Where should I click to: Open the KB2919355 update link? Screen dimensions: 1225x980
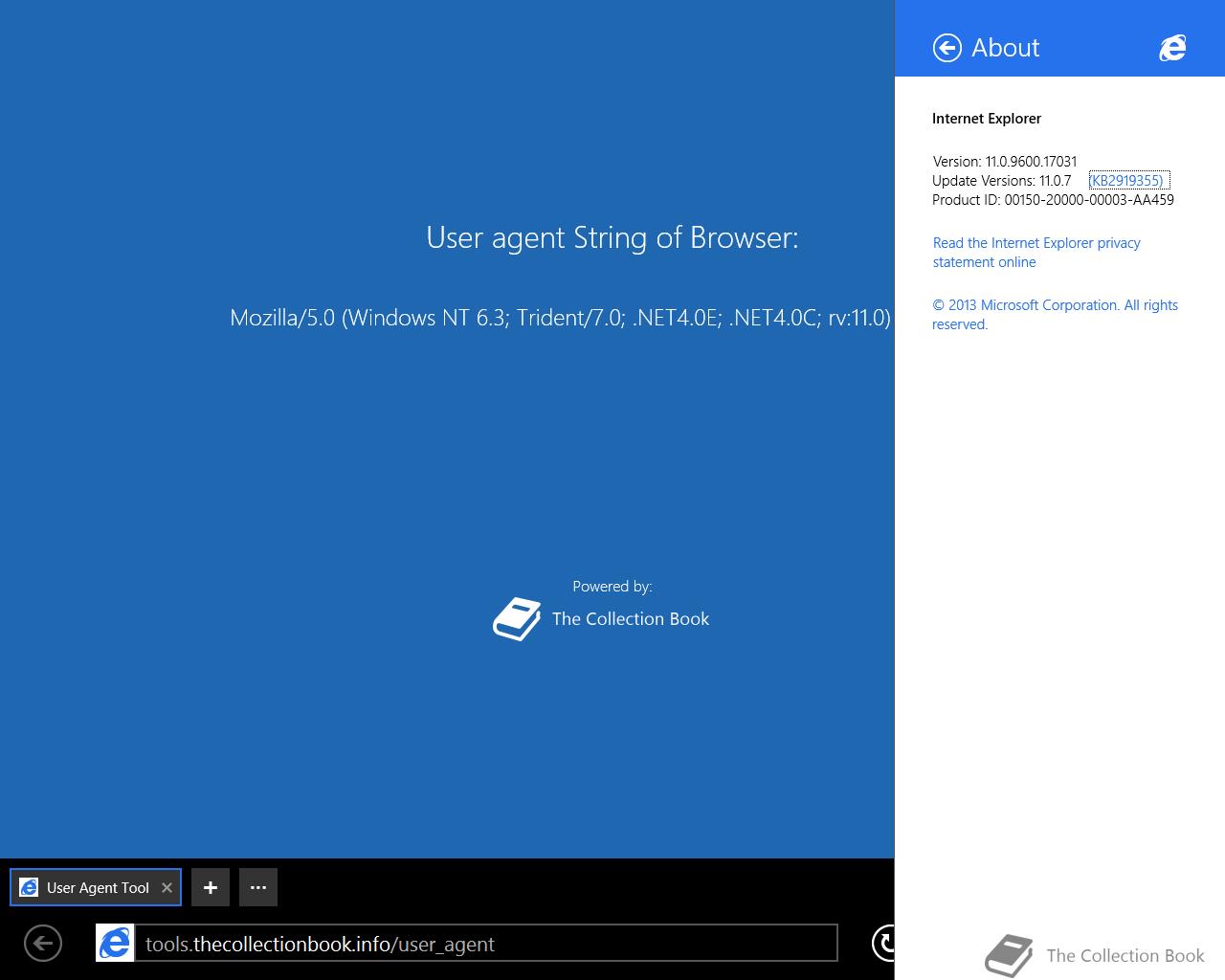coord(1128,181)
